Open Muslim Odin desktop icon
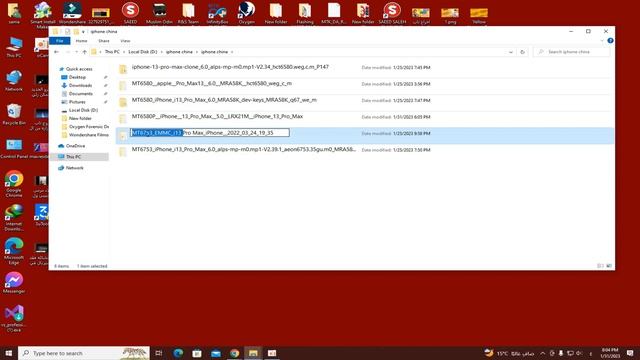The width and height of the screenshot is (640, 360). click(159, 12)
